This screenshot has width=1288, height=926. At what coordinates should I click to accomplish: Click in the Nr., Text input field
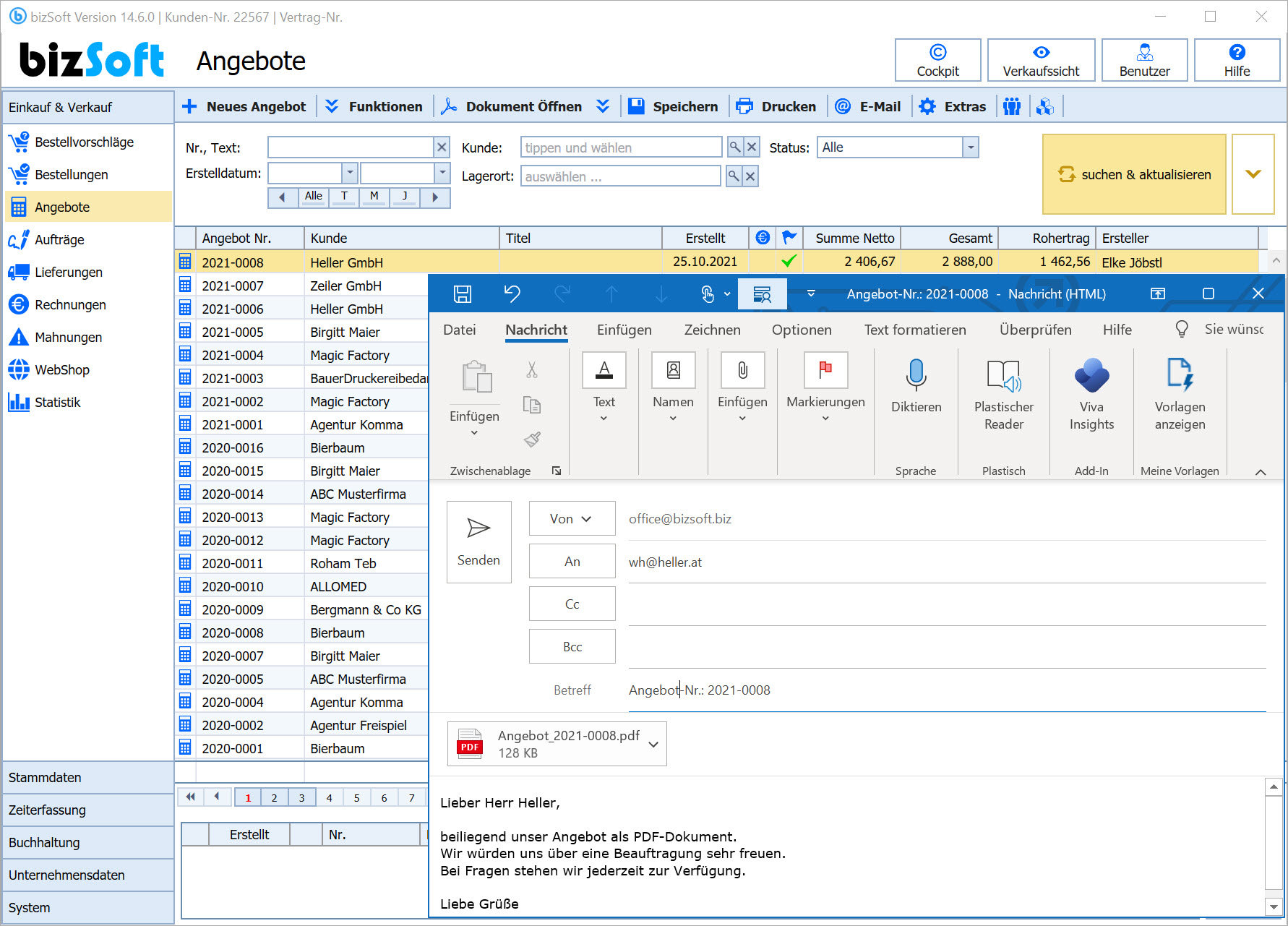tap(351, 147)
